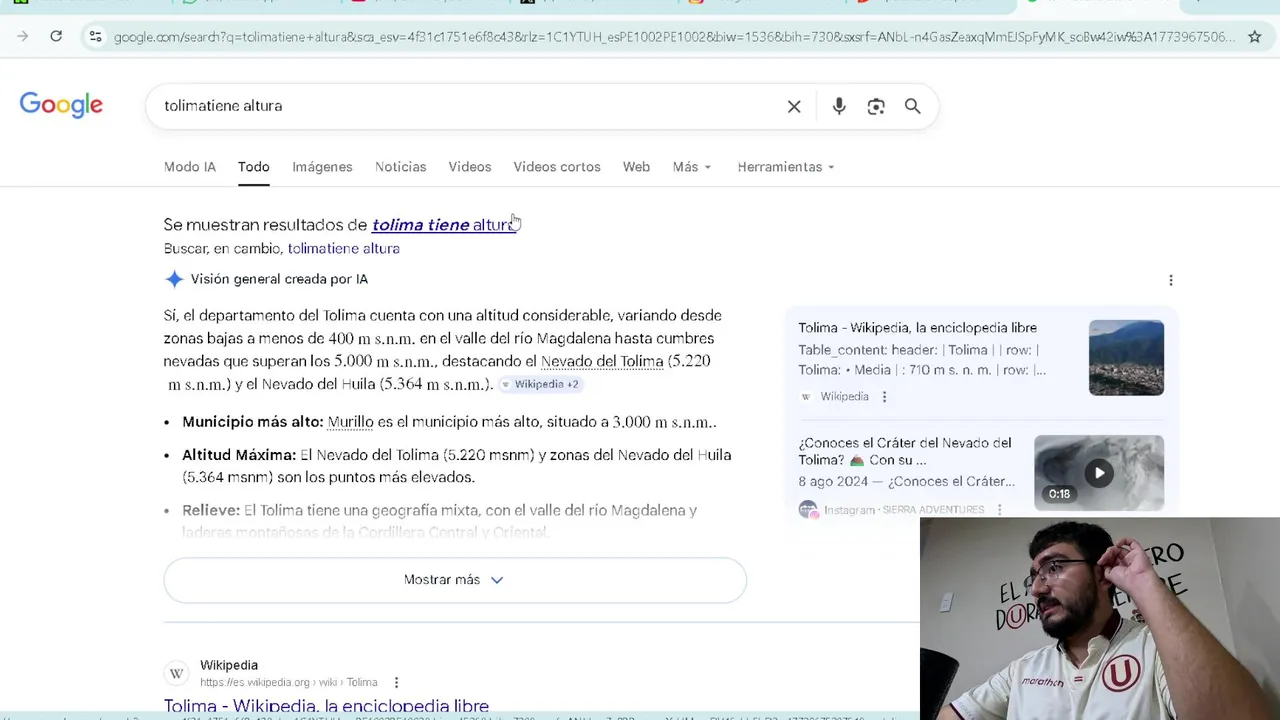
Task: Switch to Modo IA tab
Action: (x=190, y=167)
